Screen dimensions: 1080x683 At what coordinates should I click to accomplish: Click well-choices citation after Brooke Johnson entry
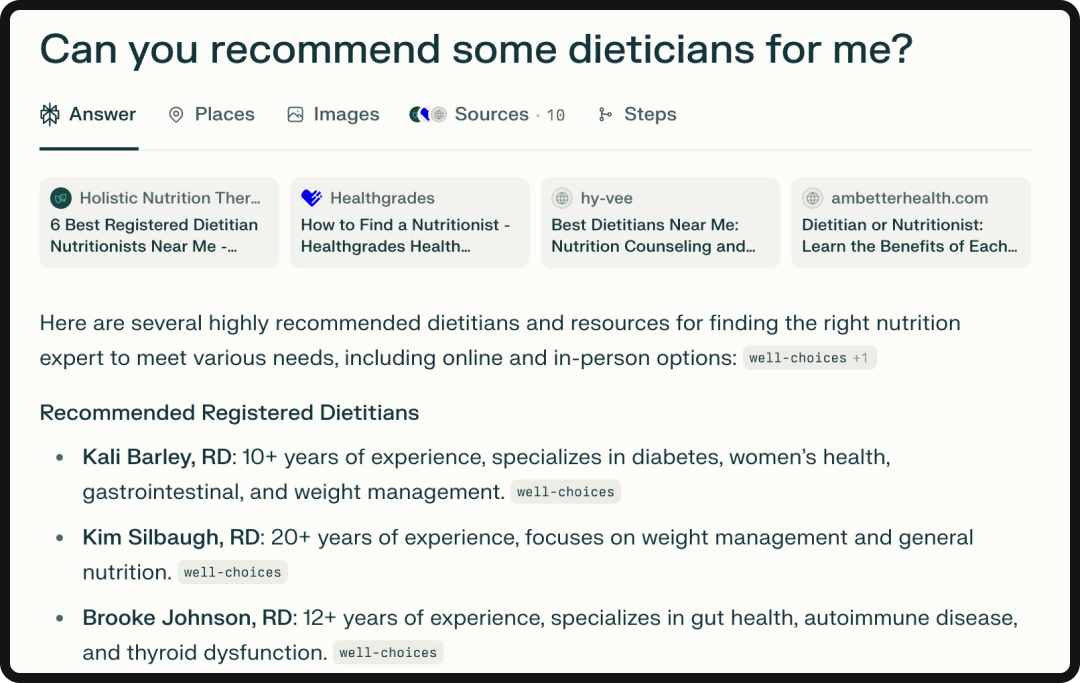[387, 652]
